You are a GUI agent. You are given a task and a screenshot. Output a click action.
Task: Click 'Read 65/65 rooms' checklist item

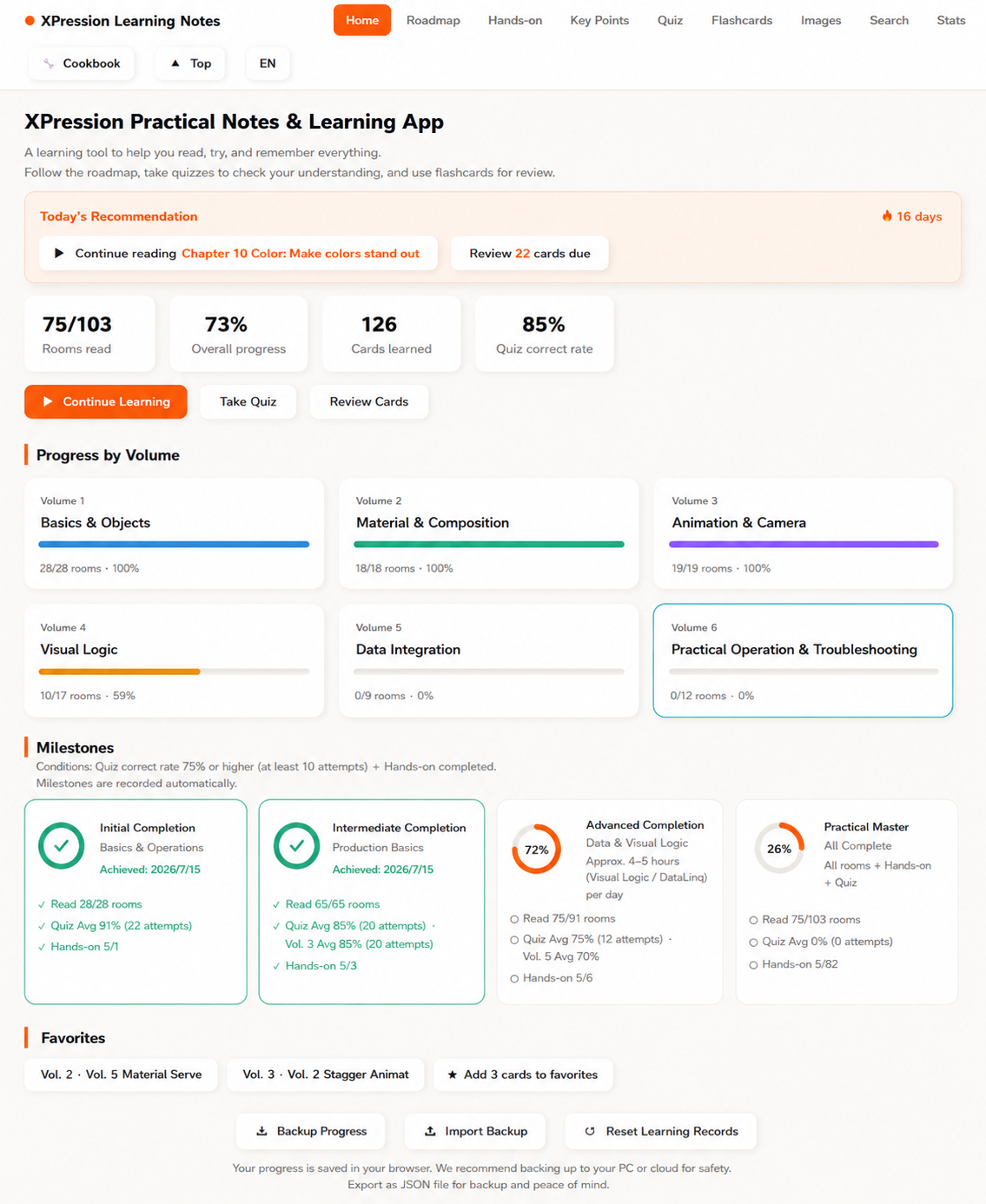[x=326, y=904]
